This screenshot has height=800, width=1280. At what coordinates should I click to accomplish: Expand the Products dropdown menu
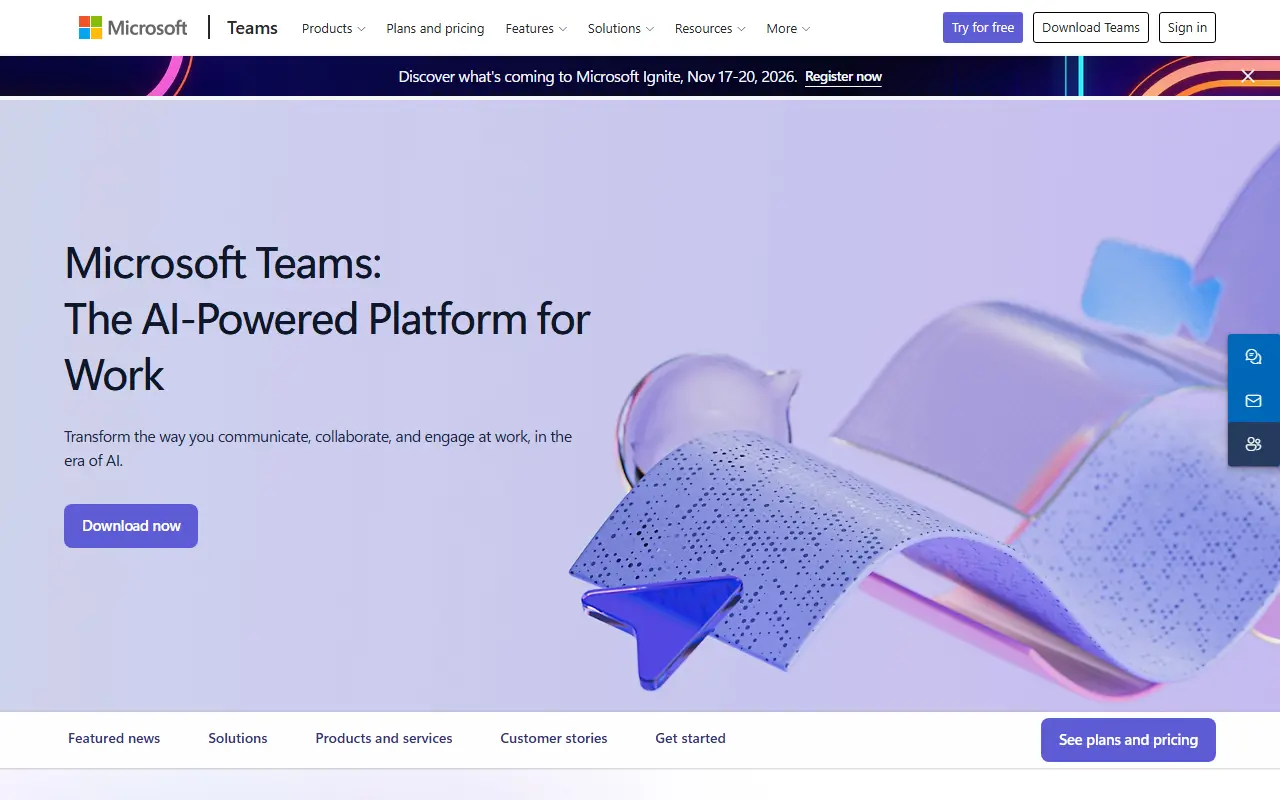coord(334,28)
